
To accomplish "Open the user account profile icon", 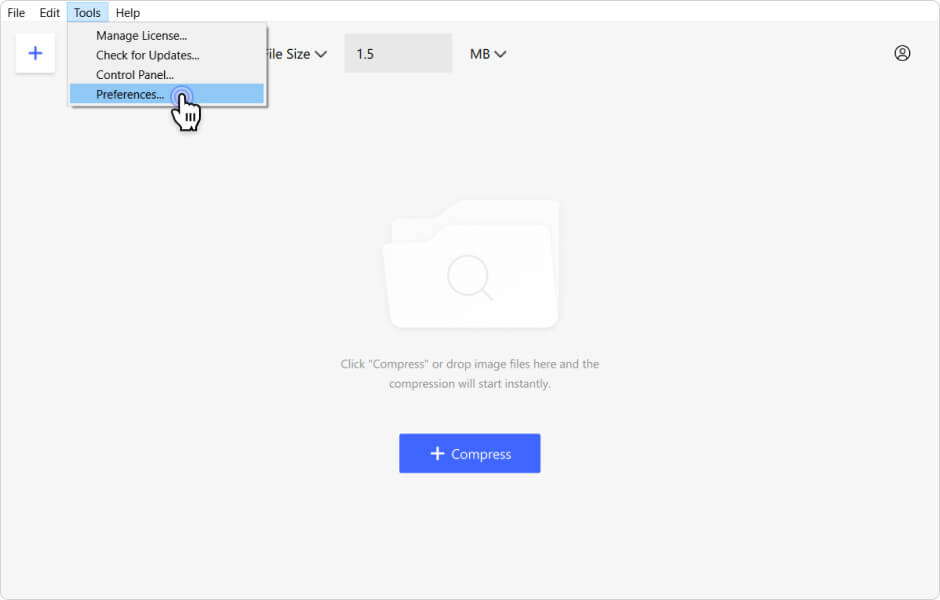I will [x=902, y=53].
